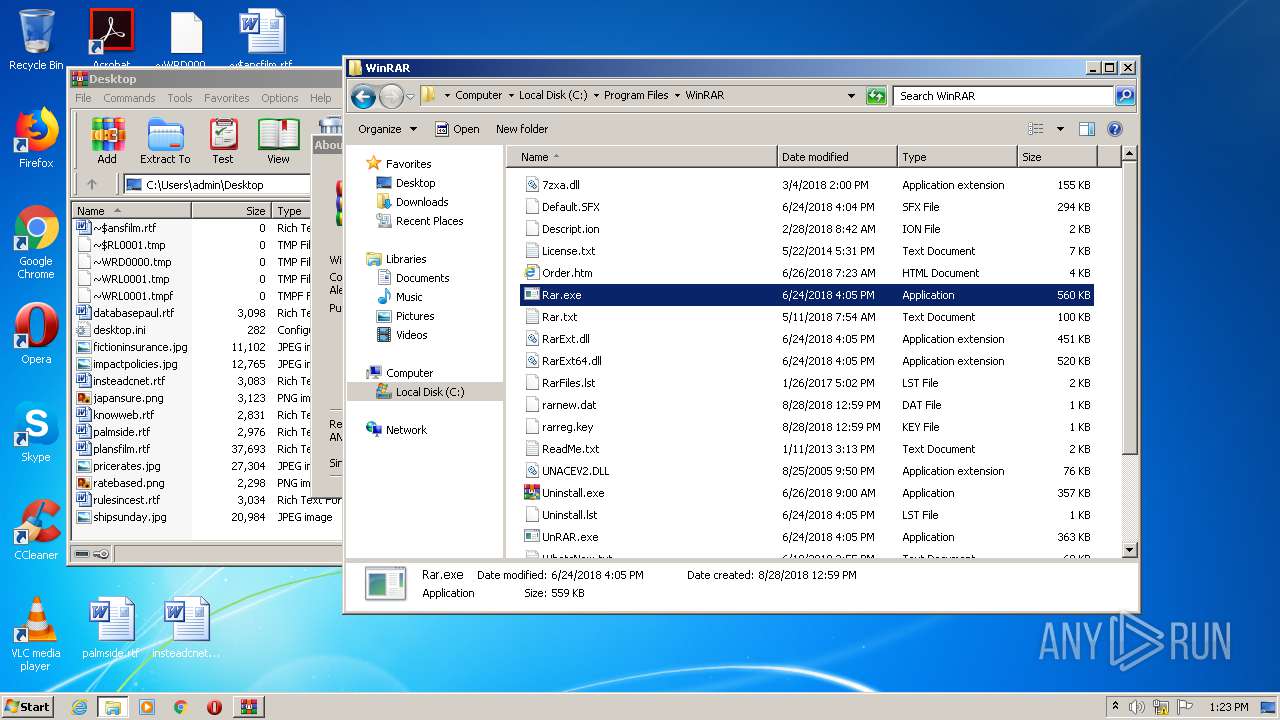Click scroll down arrow in Explorer list
This screenshot has width=1280, height=720.
click(x=1129, y=550)
